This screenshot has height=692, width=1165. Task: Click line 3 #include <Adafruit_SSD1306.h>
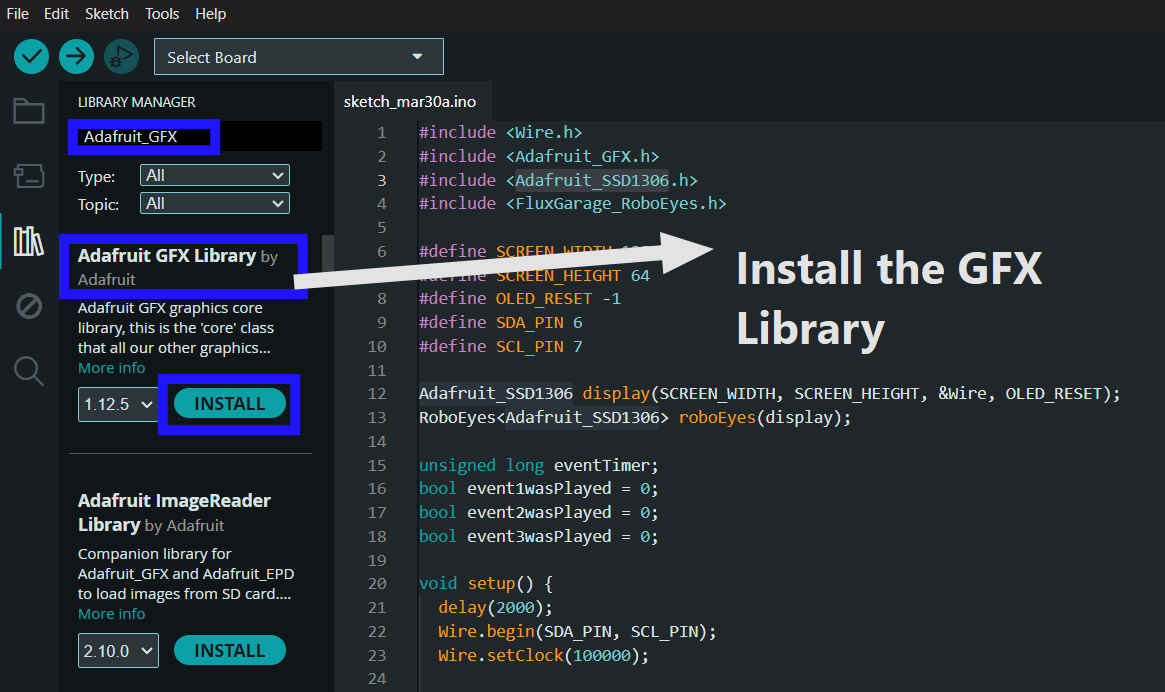[558, 180]
